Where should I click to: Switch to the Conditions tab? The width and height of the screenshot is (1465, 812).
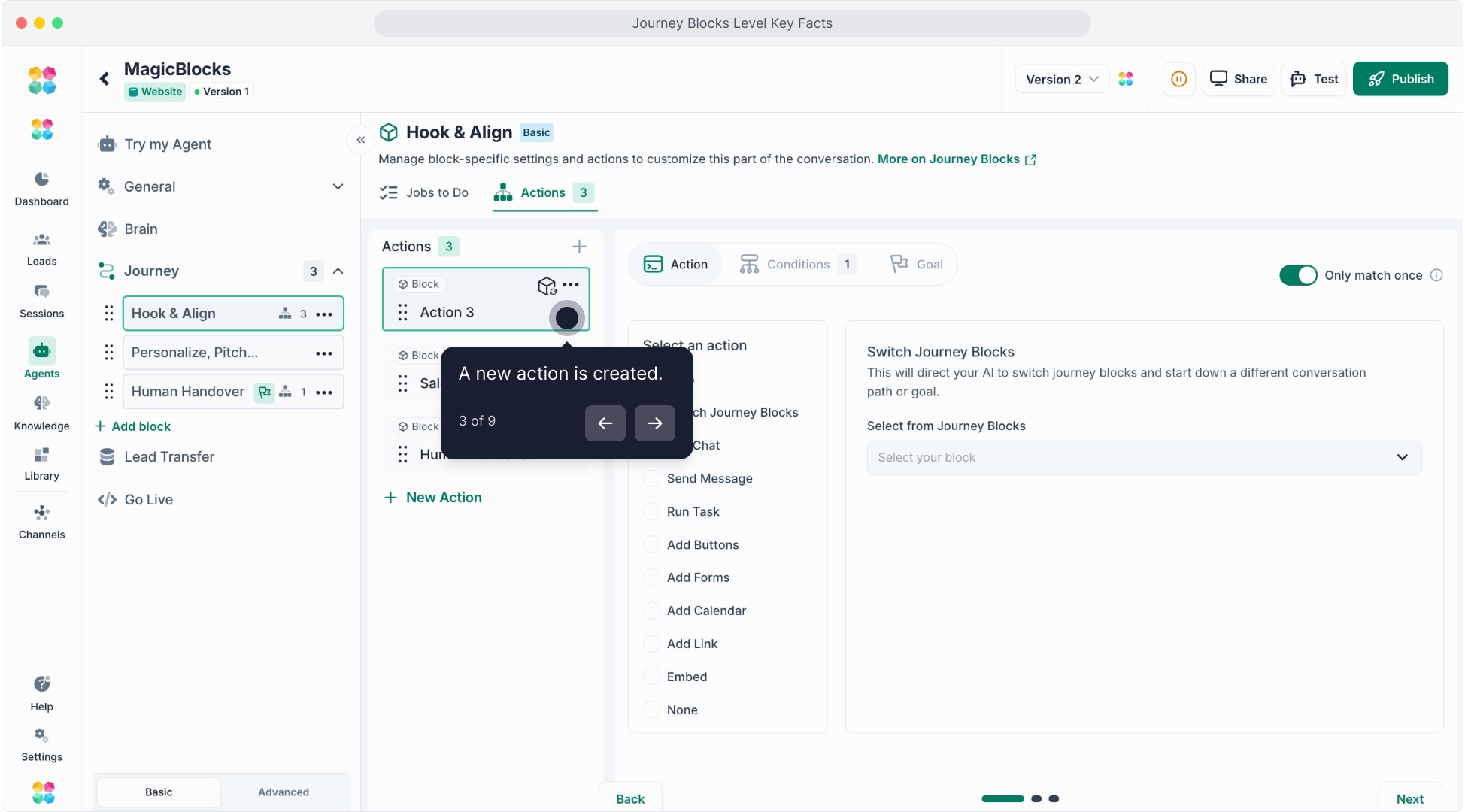[797, 265]
